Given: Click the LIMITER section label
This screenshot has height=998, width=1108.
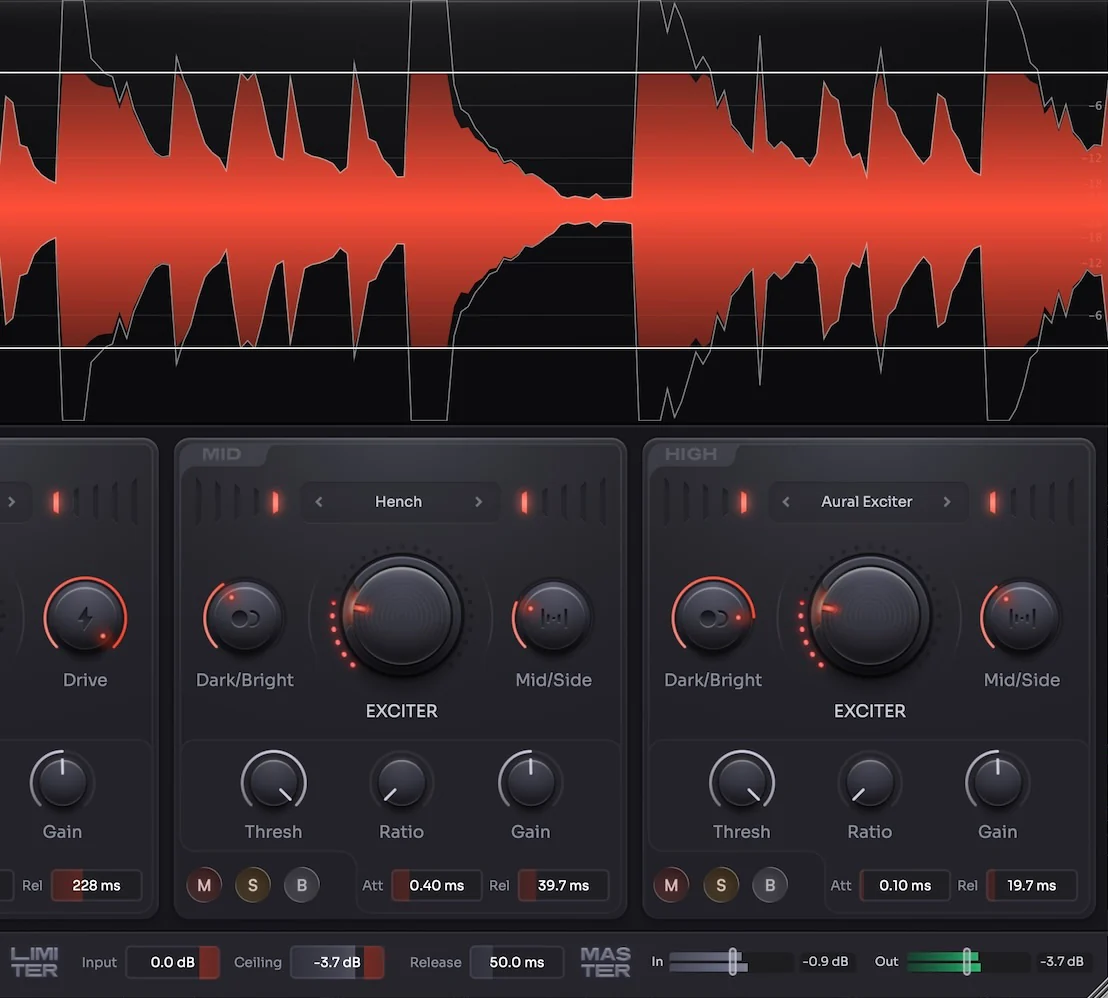Looking at the screenshot, I should 35,962.
